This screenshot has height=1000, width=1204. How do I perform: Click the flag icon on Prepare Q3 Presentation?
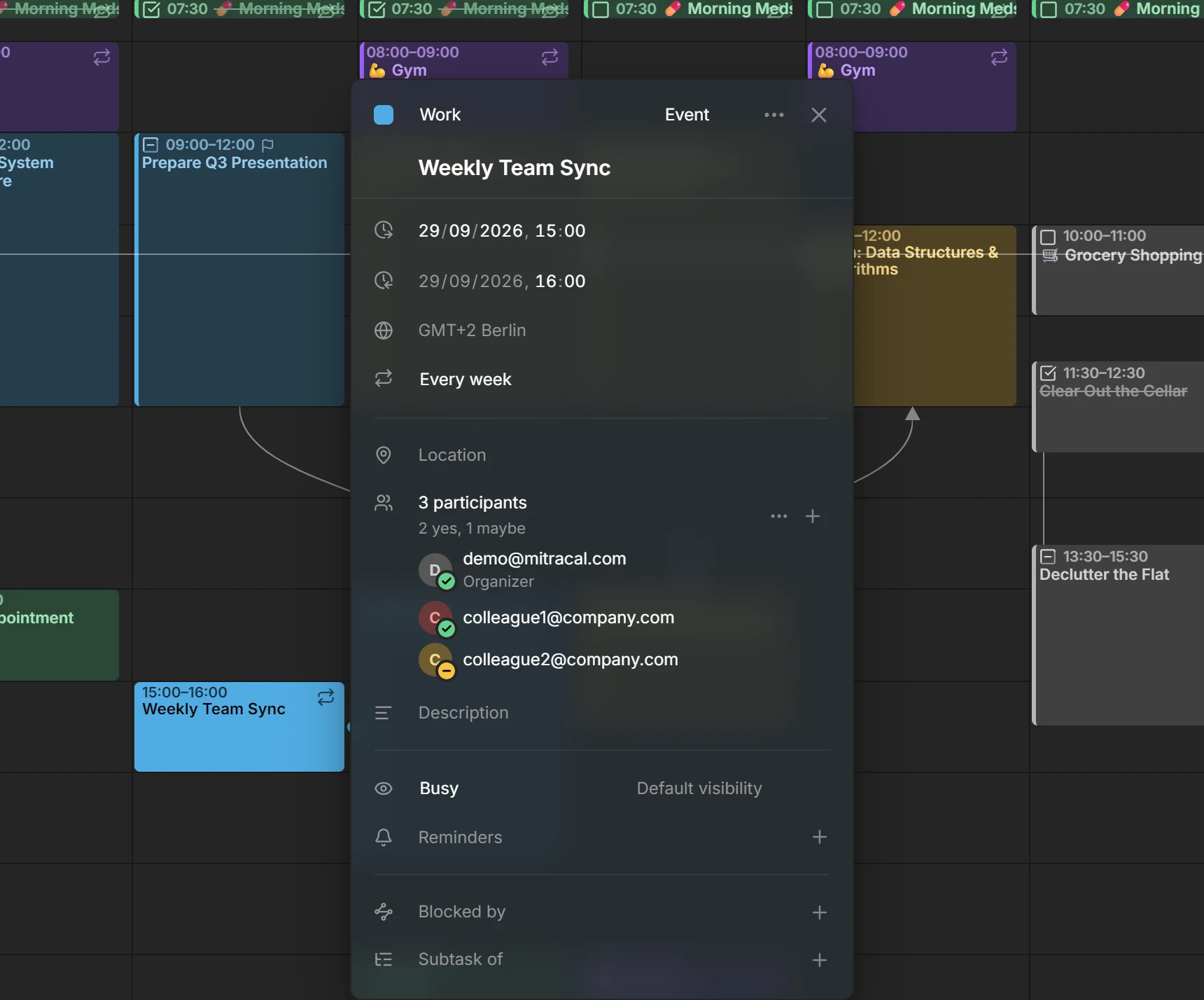tap(267, 145)
